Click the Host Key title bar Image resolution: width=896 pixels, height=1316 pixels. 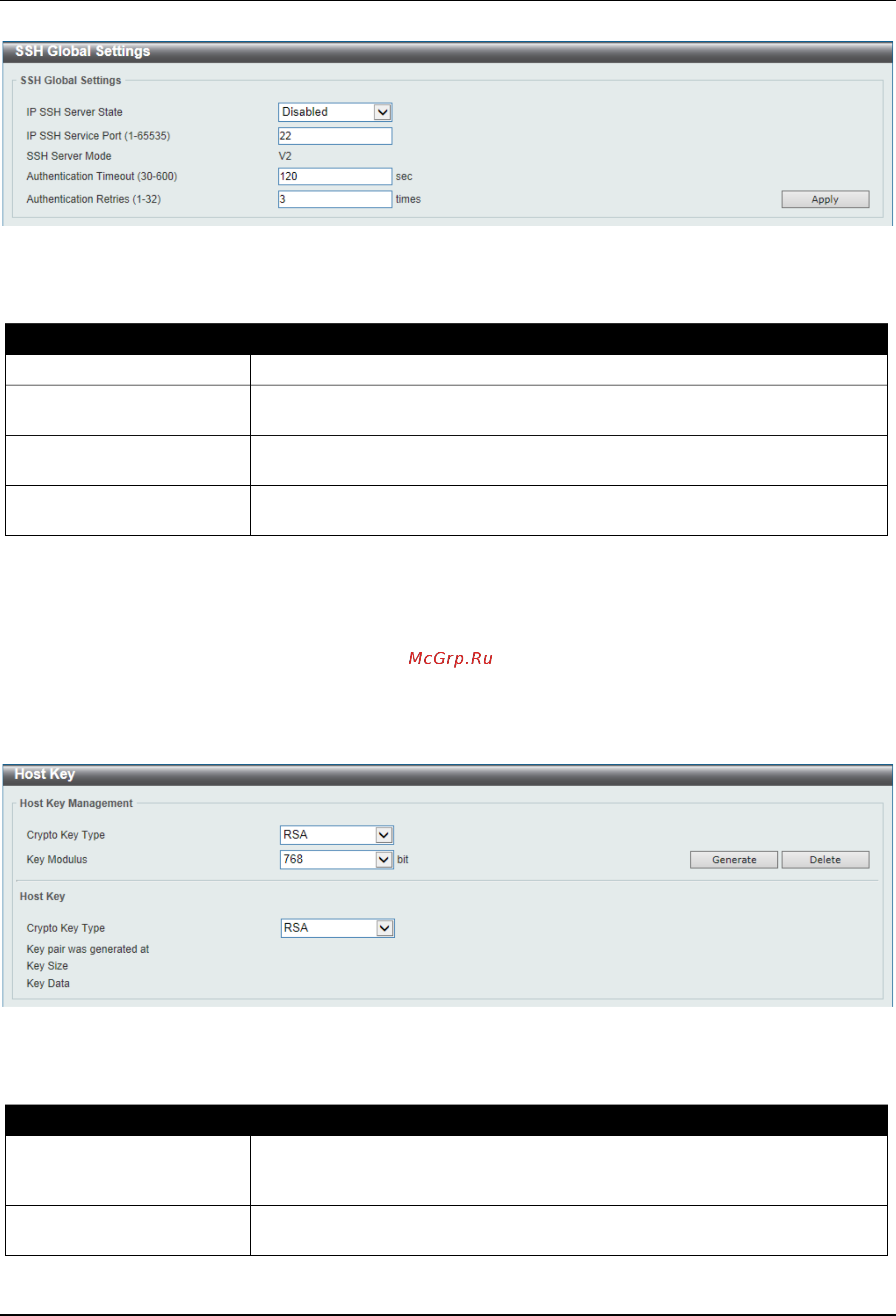point(448,775)
